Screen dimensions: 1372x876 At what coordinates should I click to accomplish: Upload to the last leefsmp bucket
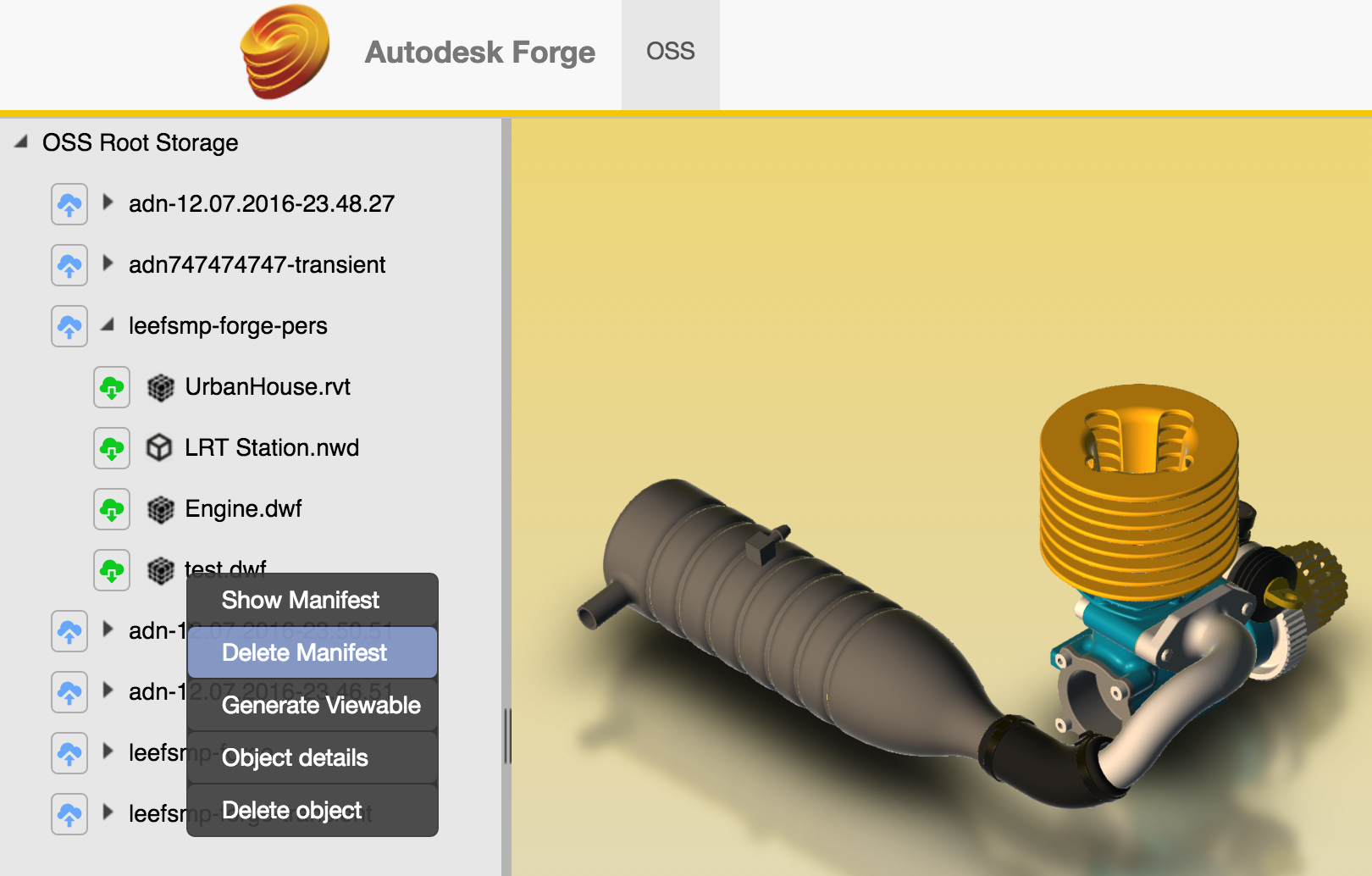[x=69, y=814]
